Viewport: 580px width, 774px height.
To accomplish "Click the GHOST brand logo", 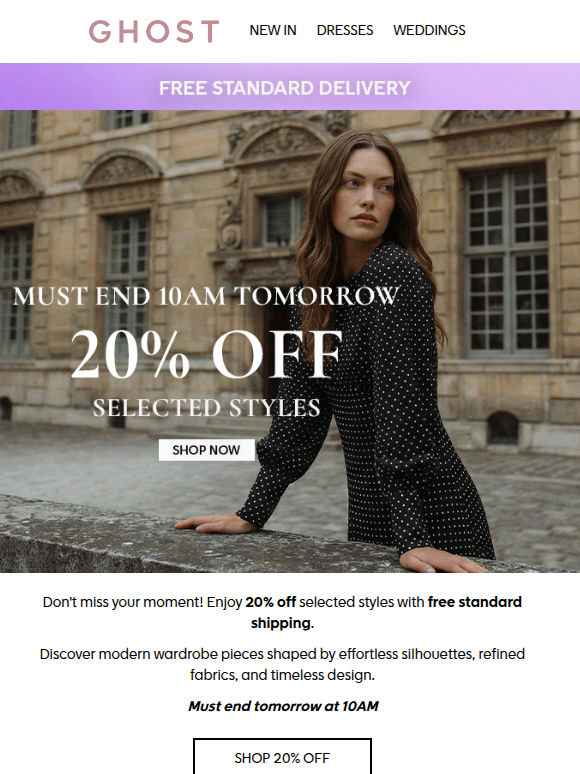I will [x=154, y=31].
